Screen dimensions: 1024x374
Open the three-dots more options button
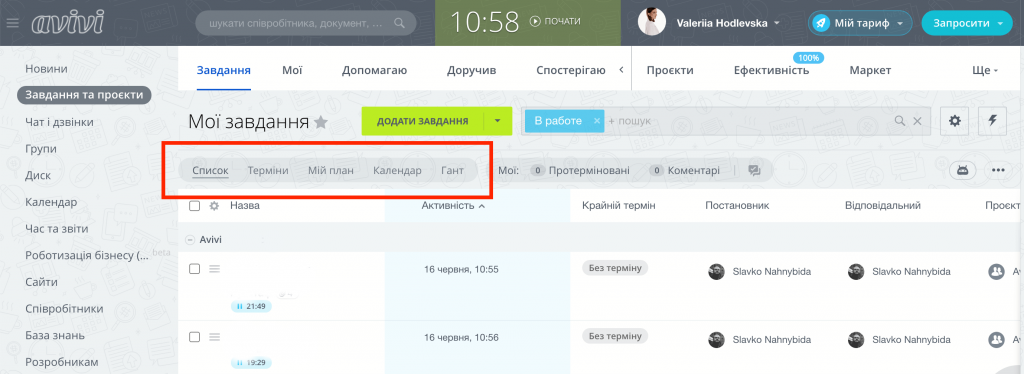[x=997, y=170]
